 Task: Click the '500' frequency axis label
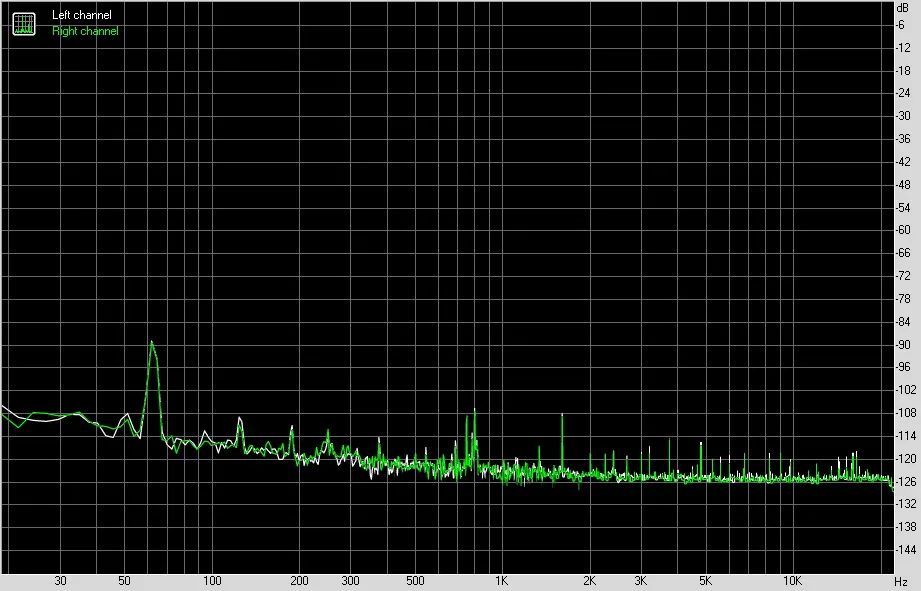point(415,581)
